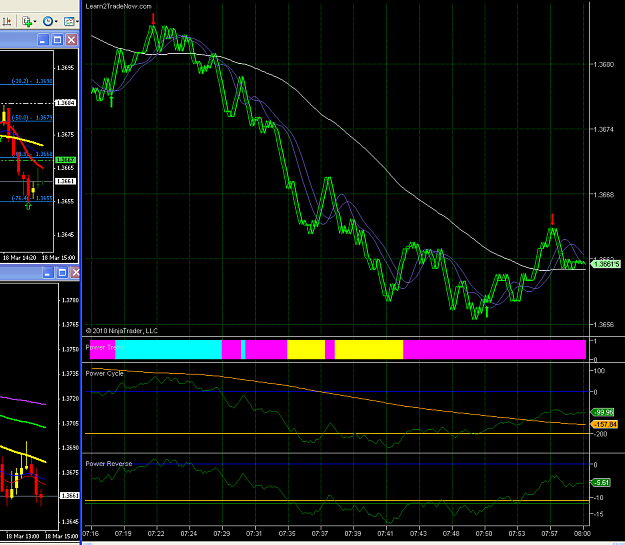Open dropdown arrow beside the green plus icon
This screenshot has width=625, height=545.
point(35,22)
